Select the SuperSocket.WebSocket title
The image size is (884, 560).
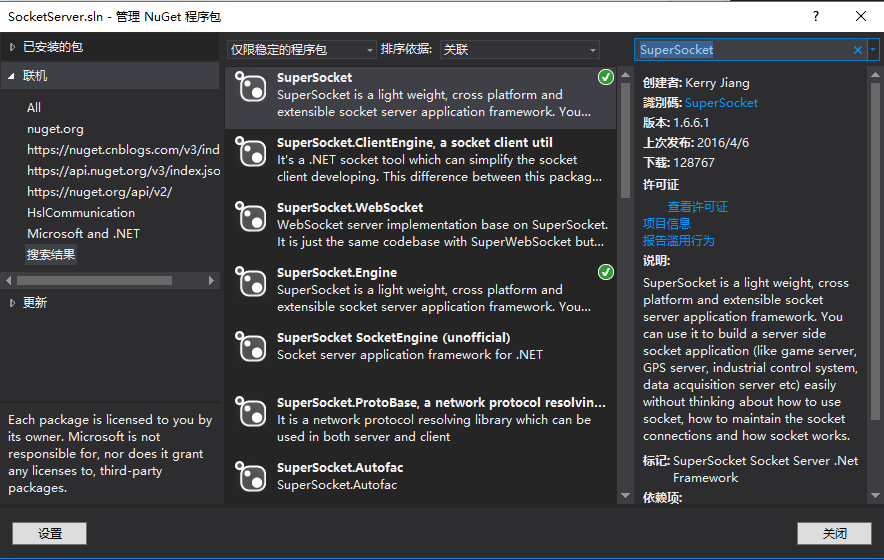[x=350, y=208]
